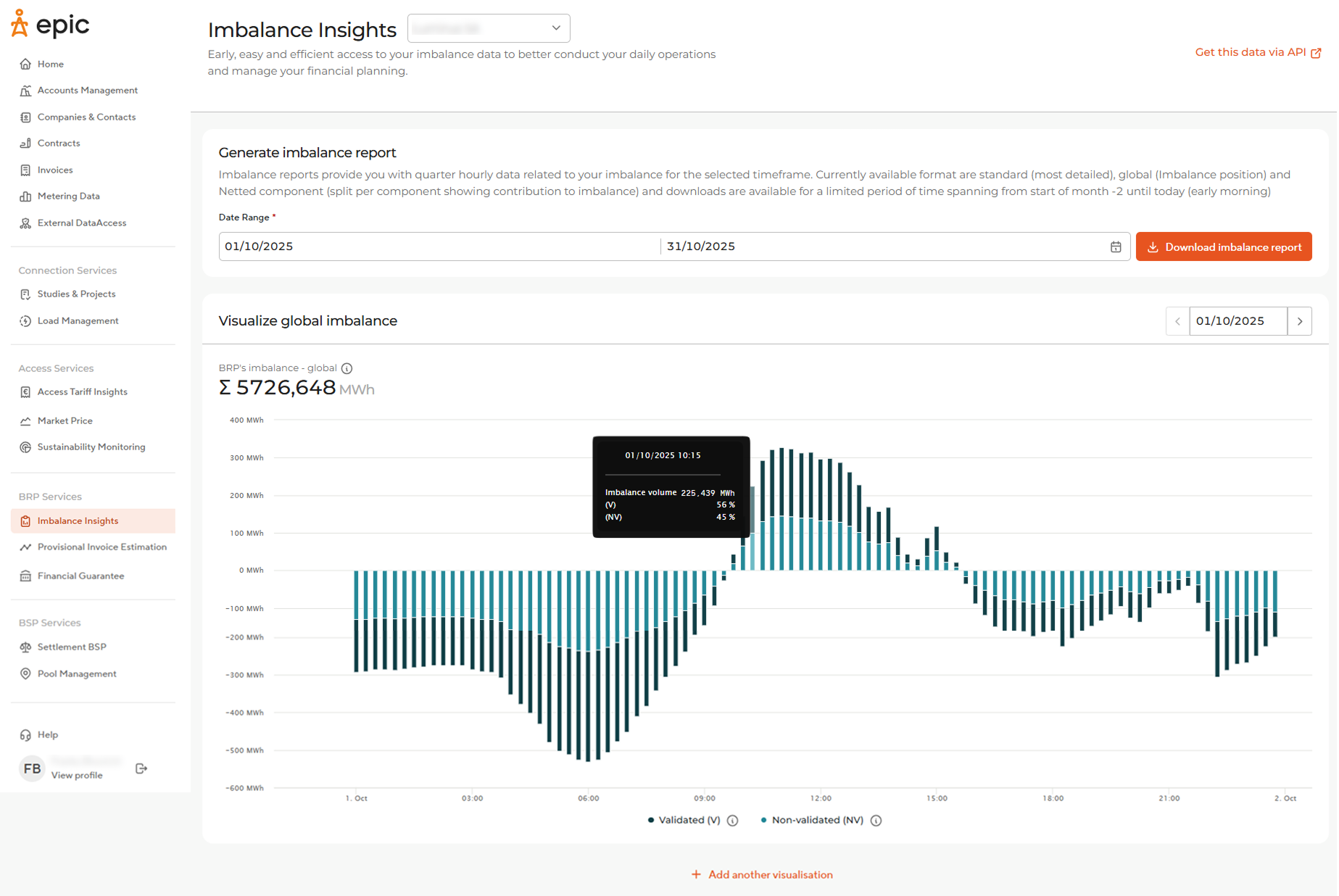Click the Invoices document icon
1339x896 pixels.
pos(25,170)
